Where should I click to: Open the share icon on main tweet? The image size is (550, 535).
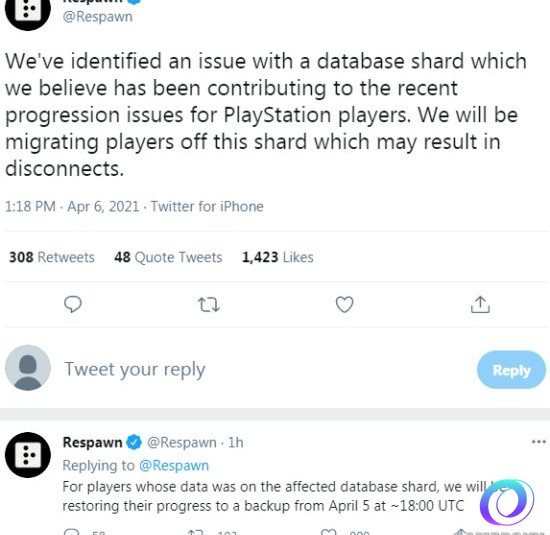[x=480, y=305]
